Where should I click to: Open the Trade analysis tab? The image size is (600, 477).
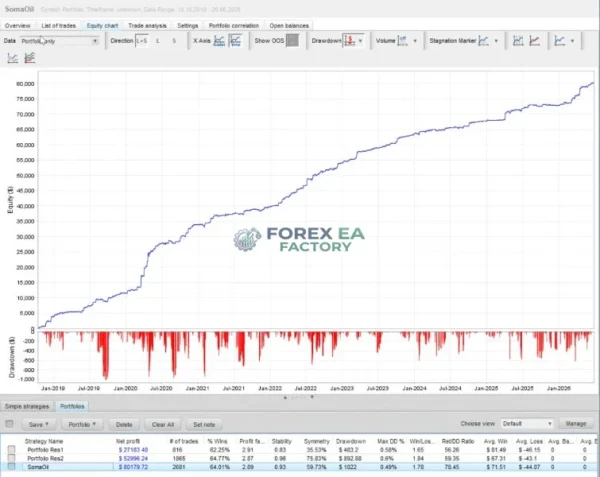147,26
